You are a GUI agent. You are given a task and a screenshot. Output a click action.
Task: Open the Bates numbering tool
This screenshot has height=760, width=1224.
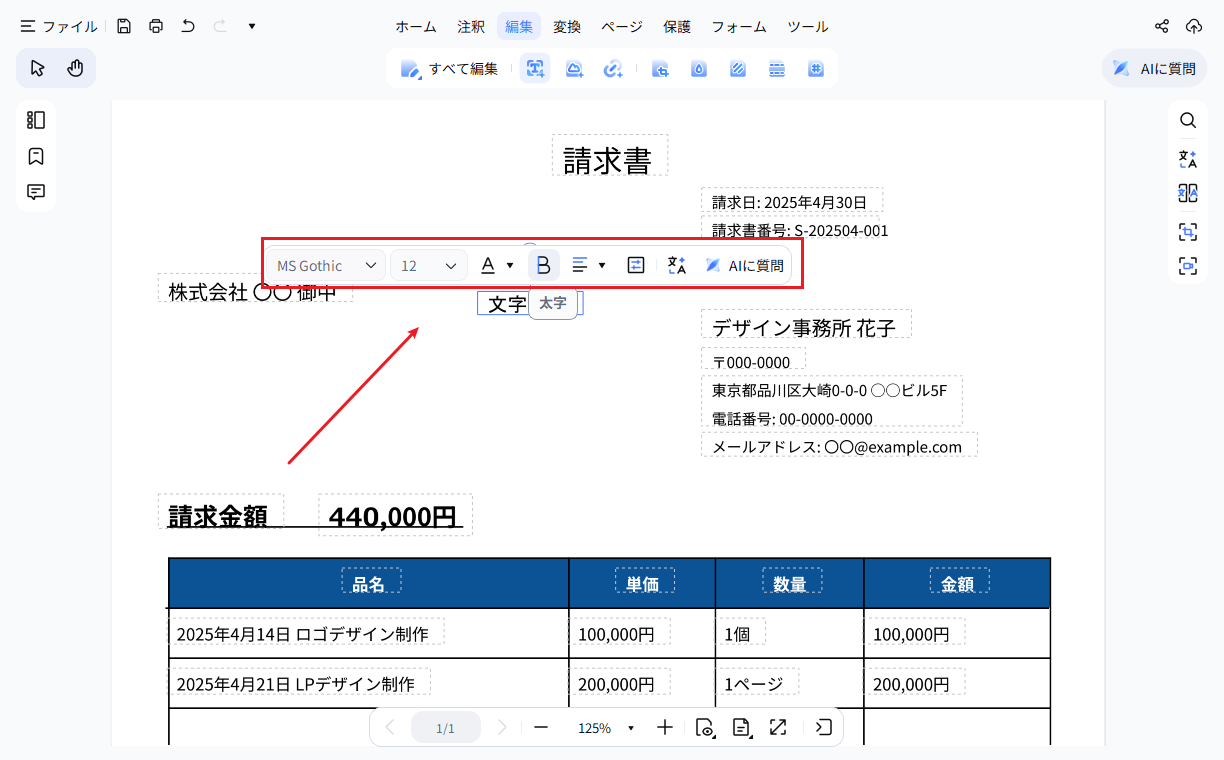click(816, 69)
